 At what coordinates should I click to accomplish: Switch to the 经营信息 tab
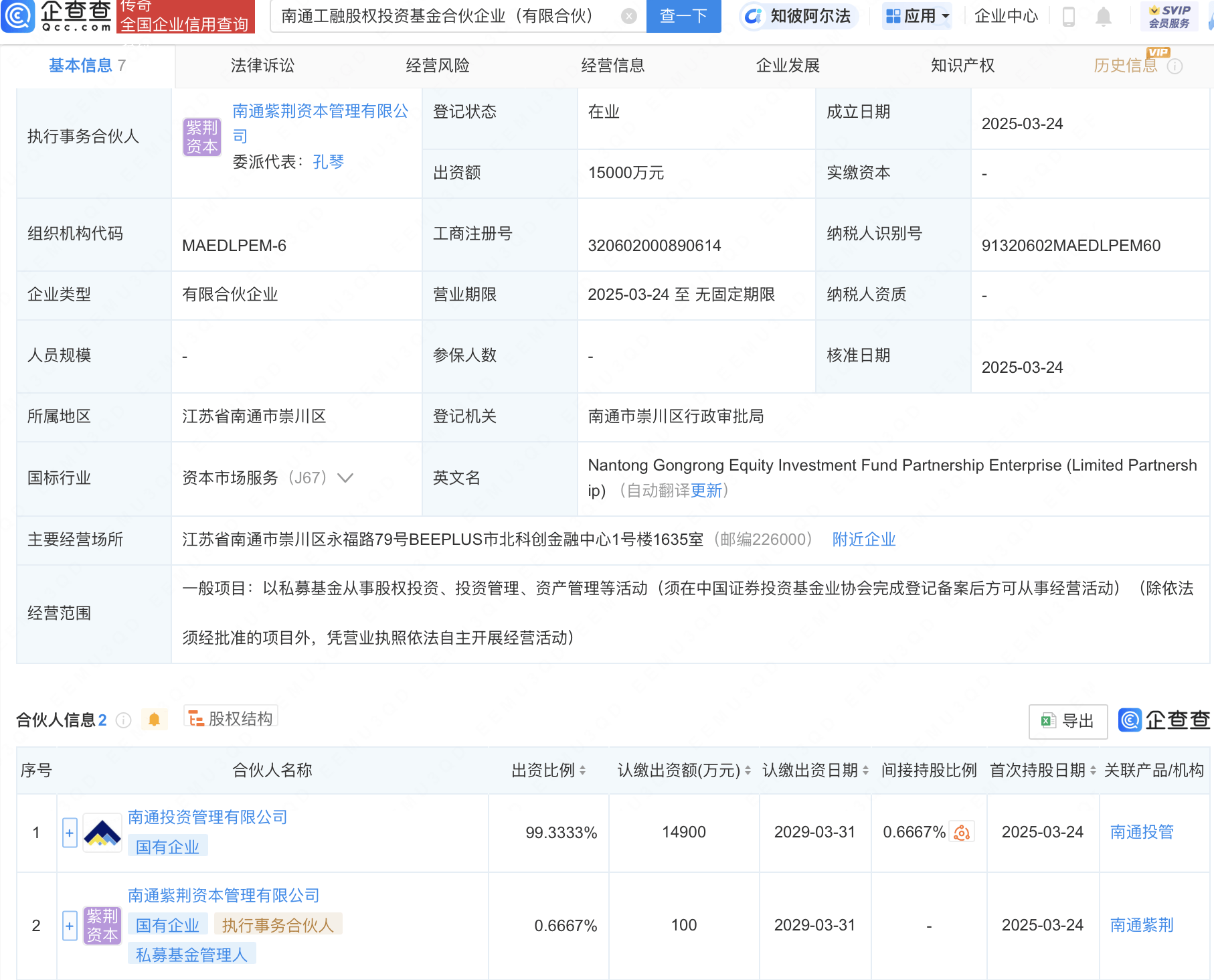point(613,66)
